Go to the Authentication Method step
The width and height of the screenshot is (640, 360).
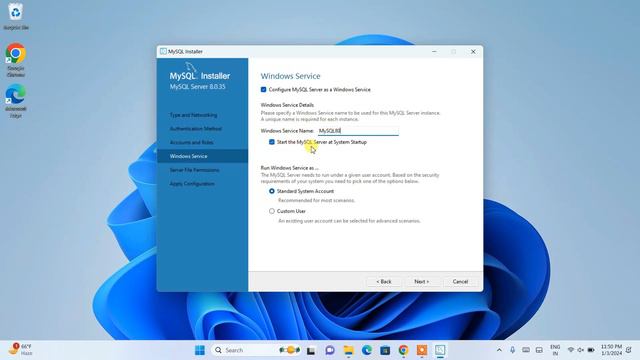click(x=196, y=129)
